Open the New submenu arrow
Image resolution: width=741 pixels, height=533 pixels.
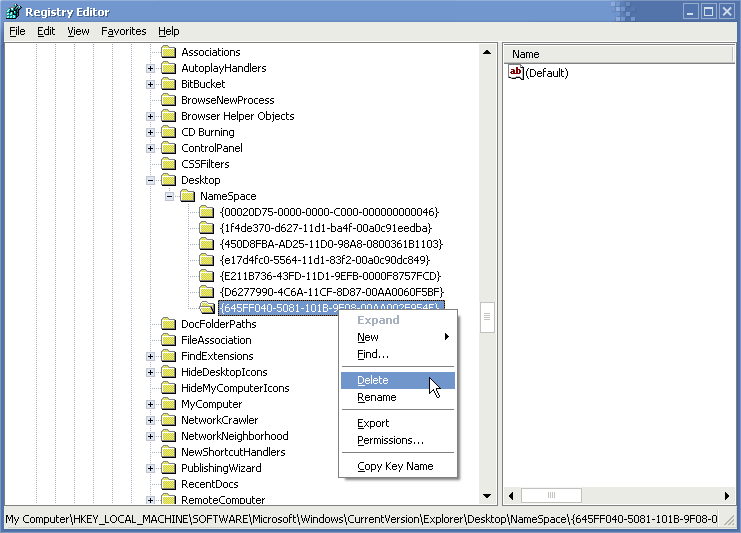[446, 337]
